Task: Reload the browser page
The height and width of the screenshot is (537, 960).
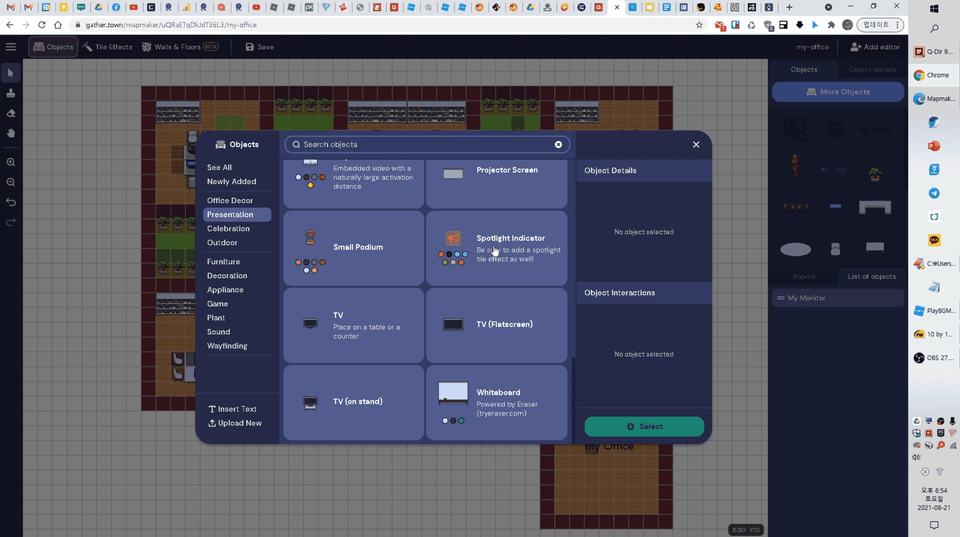Action: point(41,24)
